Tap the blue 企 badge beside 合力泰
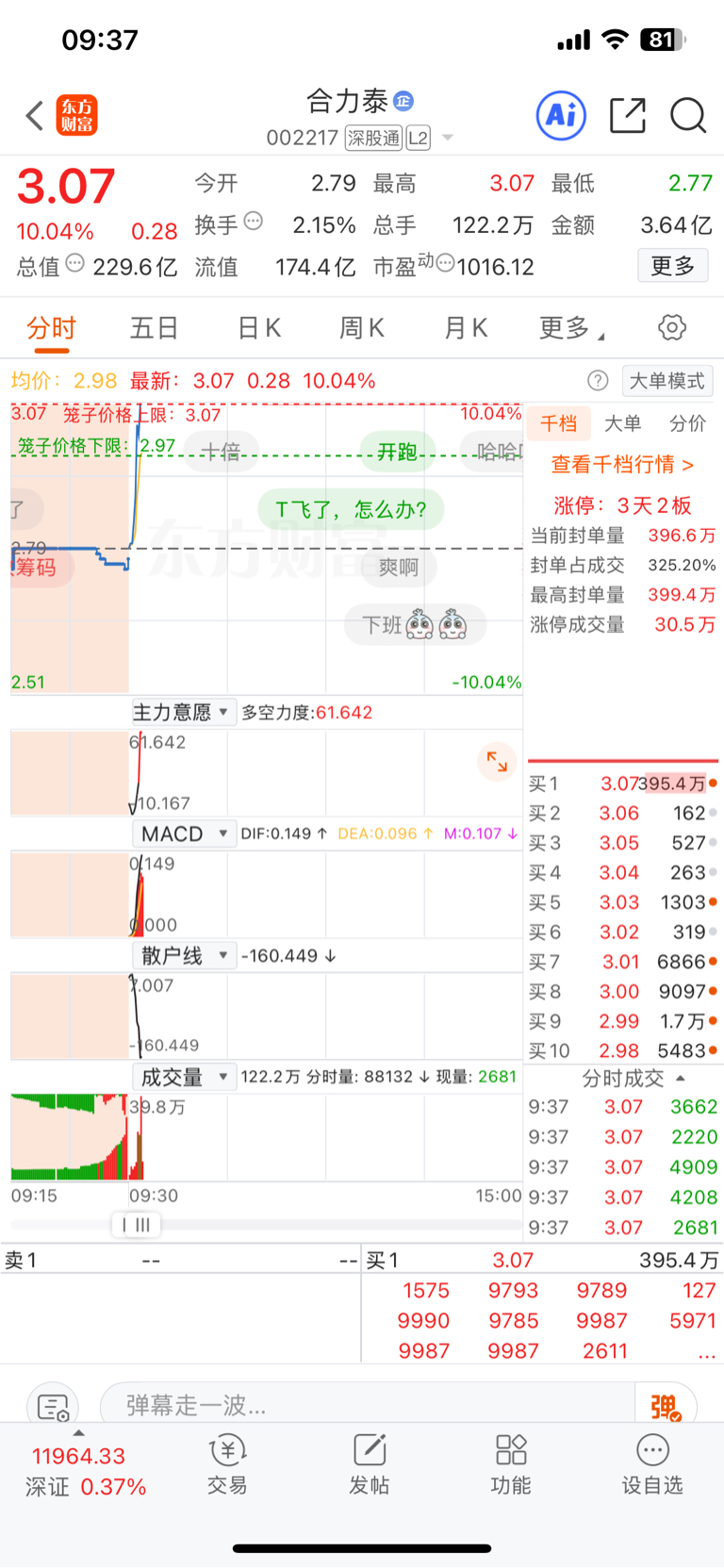 coord(403,101)
